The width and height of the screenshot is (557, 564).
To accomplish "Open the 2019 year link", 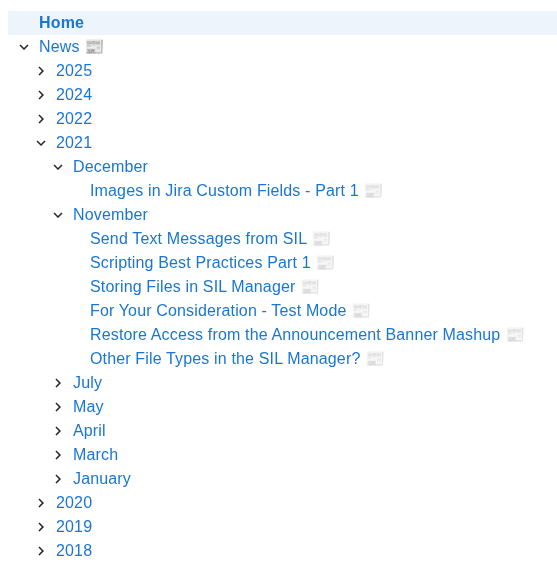I will [x=74, y=526].
